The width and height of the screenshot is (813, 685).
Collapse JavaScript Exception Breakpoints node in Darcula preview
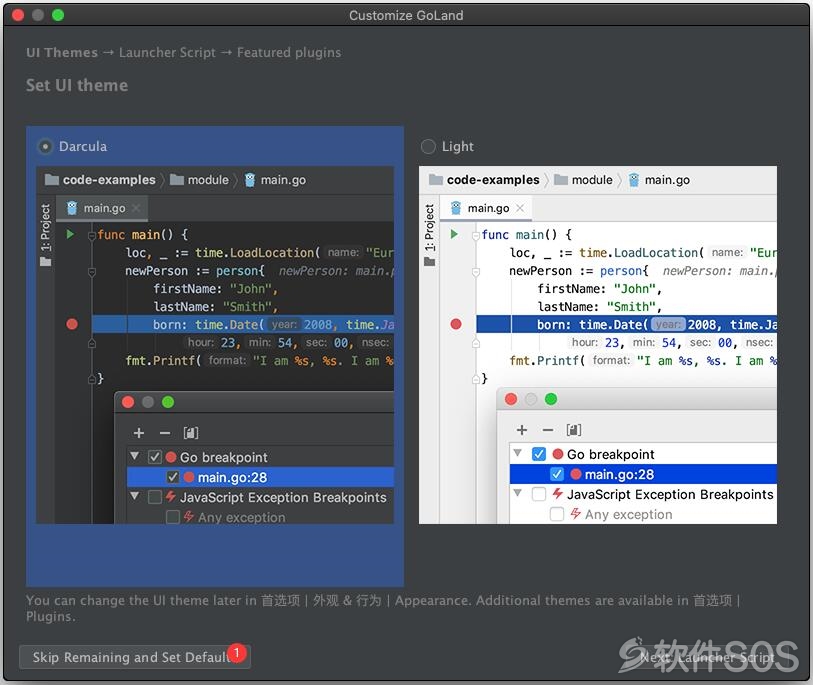point(135,496)
